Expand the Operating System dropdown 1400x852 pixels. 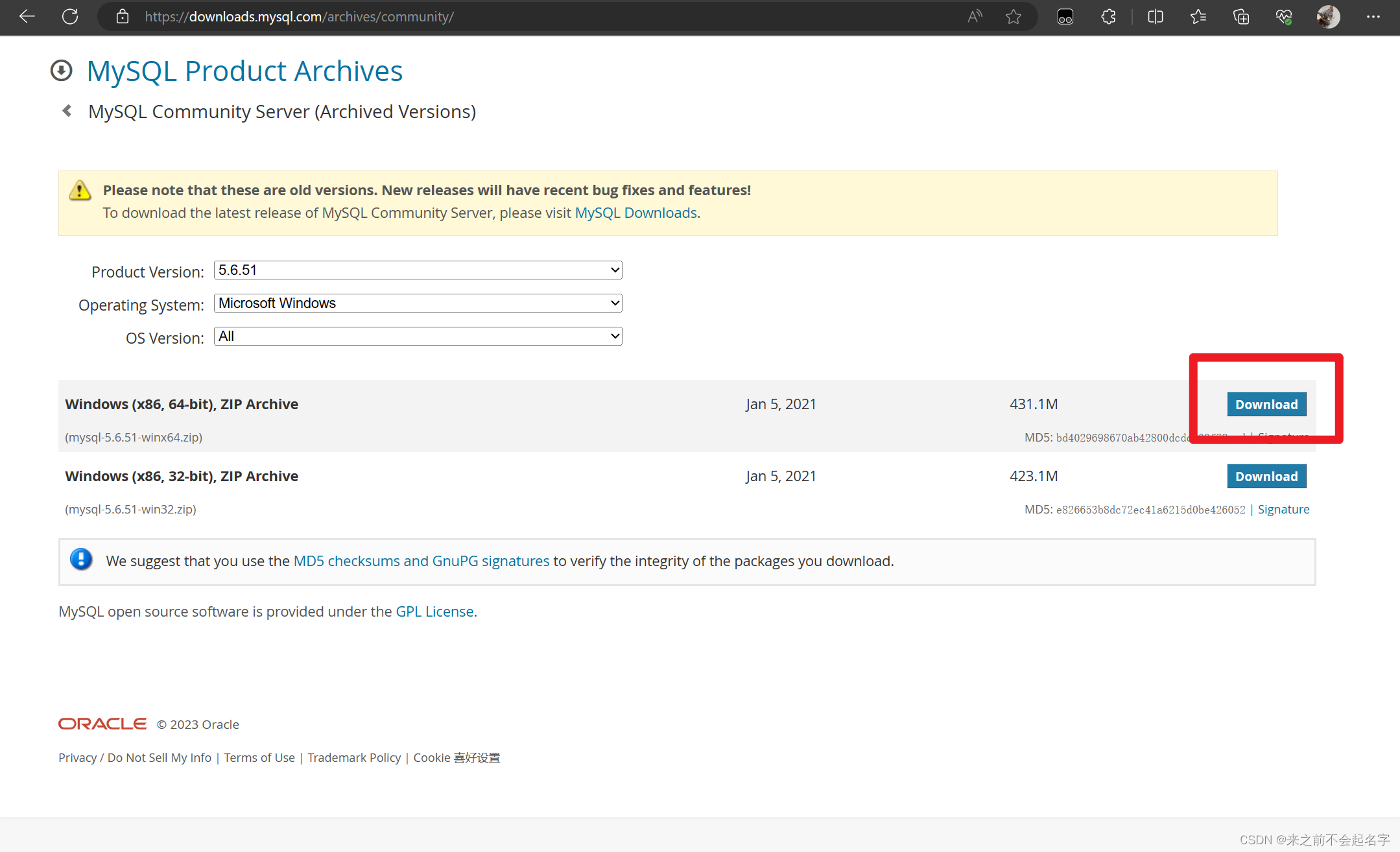[418, 303]
